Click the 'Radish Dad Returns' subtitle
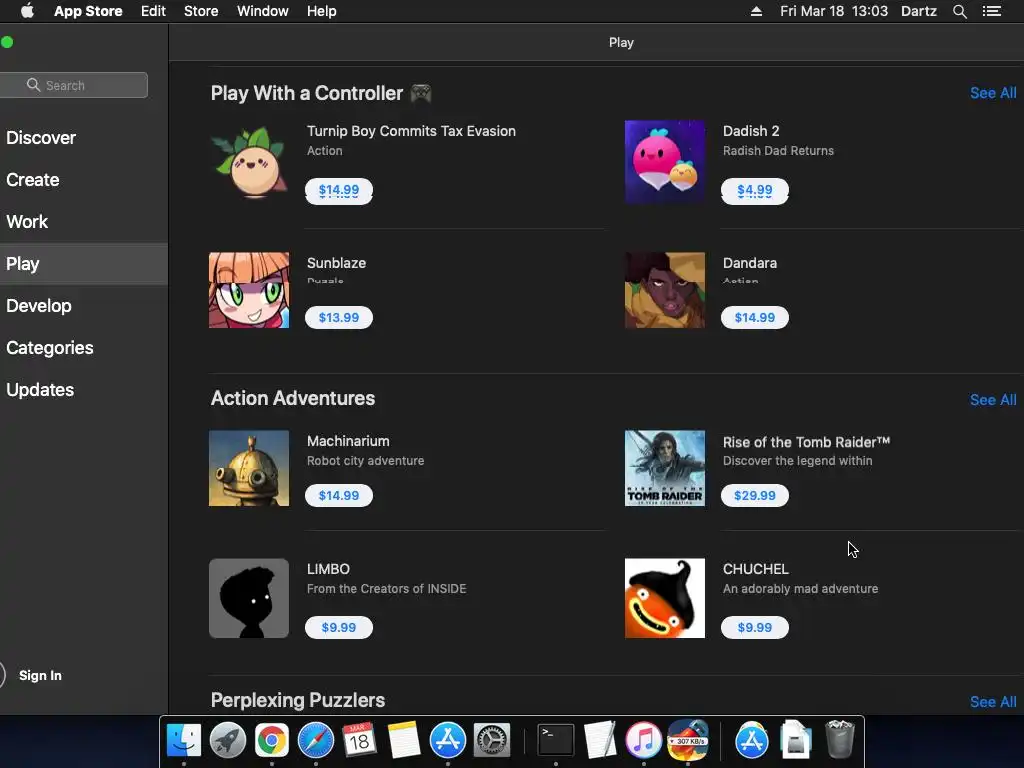1024x768 pixels. click(778, 151)
